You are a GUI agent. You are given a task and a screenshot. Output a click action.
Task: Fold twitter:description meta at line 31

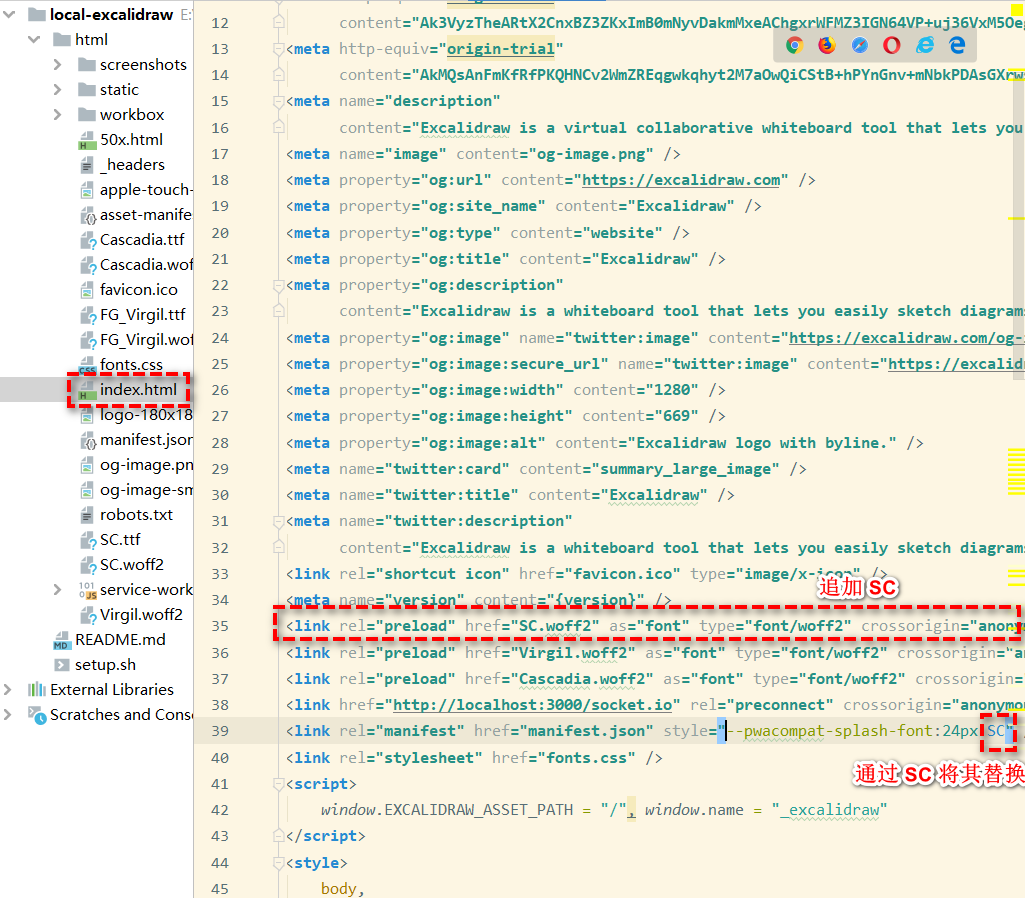click(x=279, y=522)
